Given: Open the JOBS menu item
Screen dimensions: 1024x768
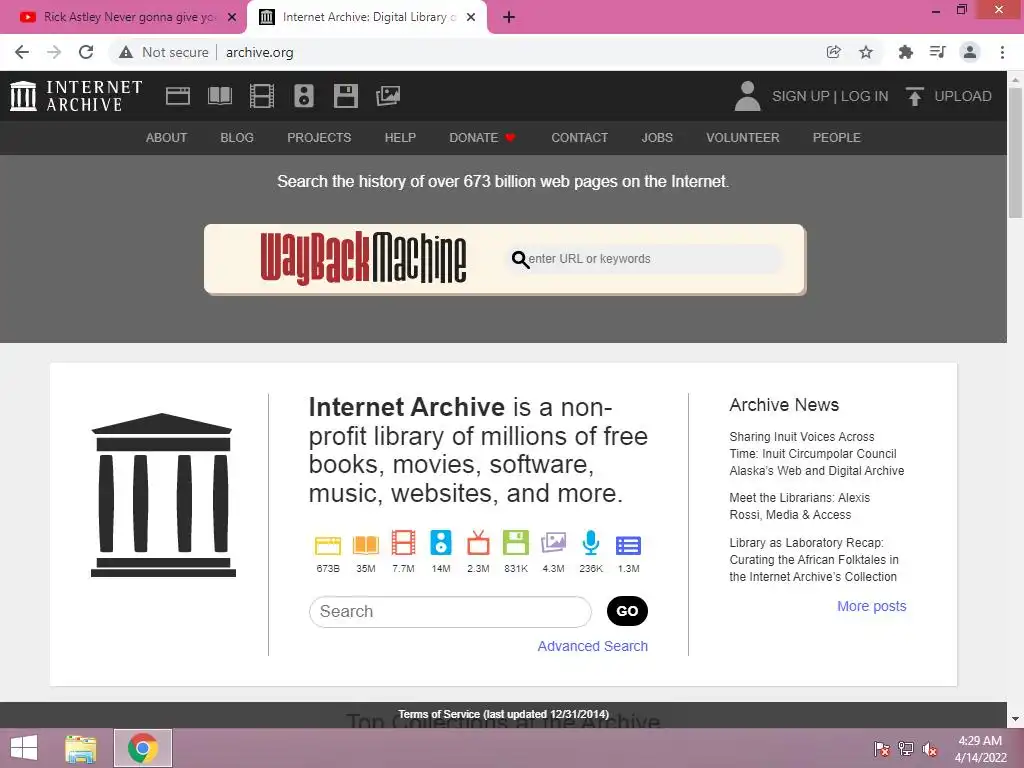Looking at the screenshot, I should [657, 138].
